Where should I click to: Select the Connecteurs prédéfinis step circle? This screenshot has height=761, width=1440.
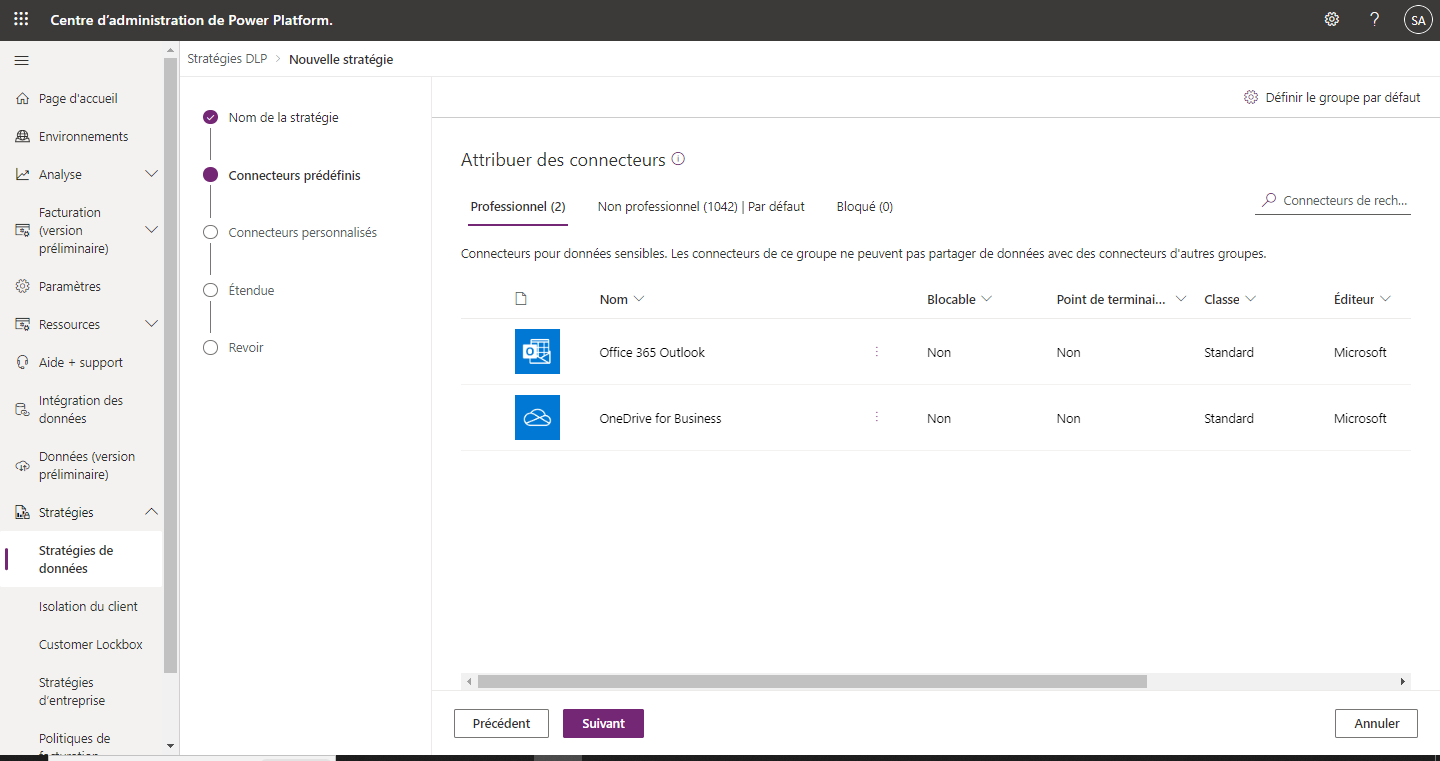[210, 175]
